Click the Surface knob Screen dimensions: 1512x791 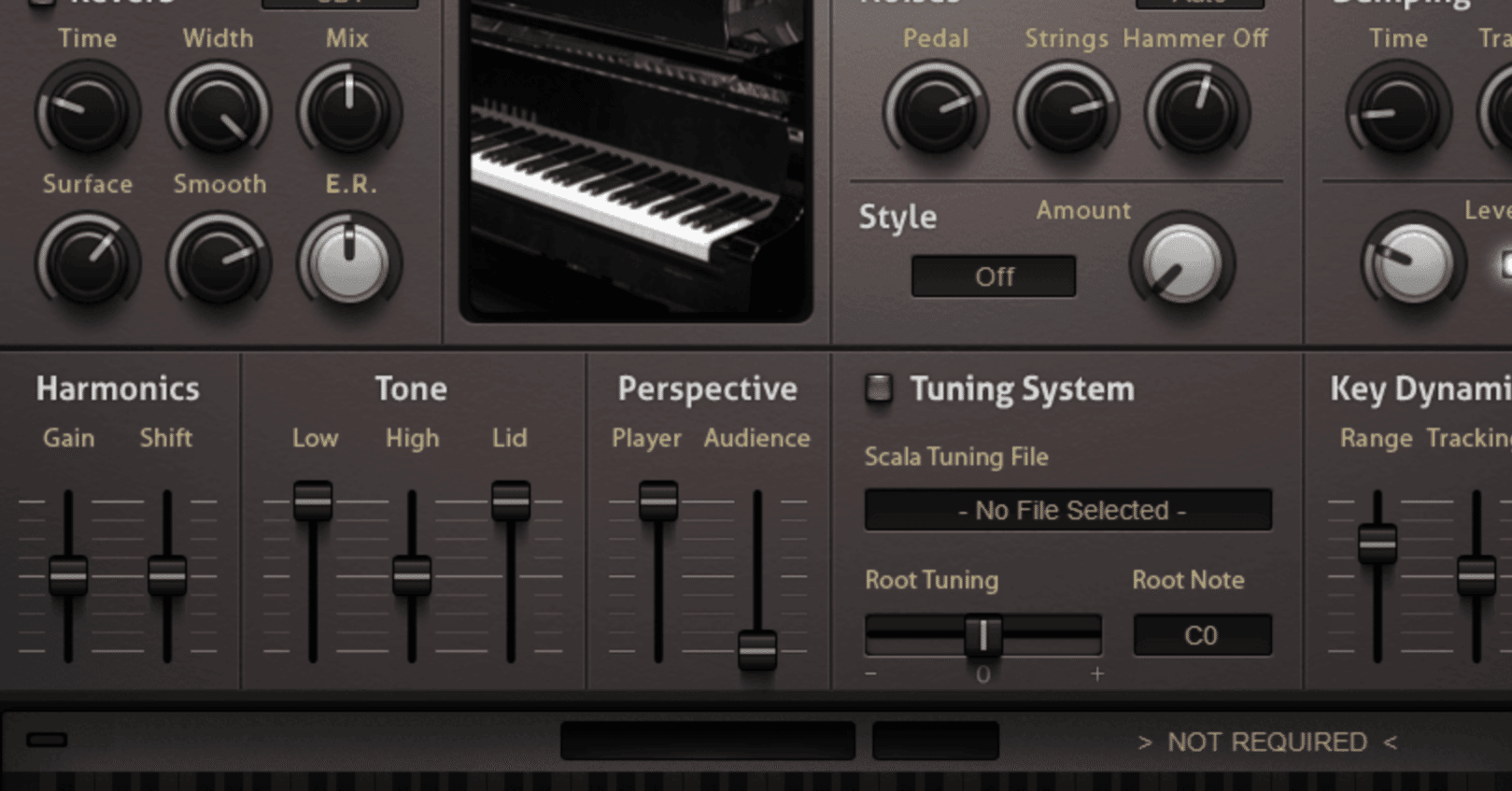coord(88,262)
